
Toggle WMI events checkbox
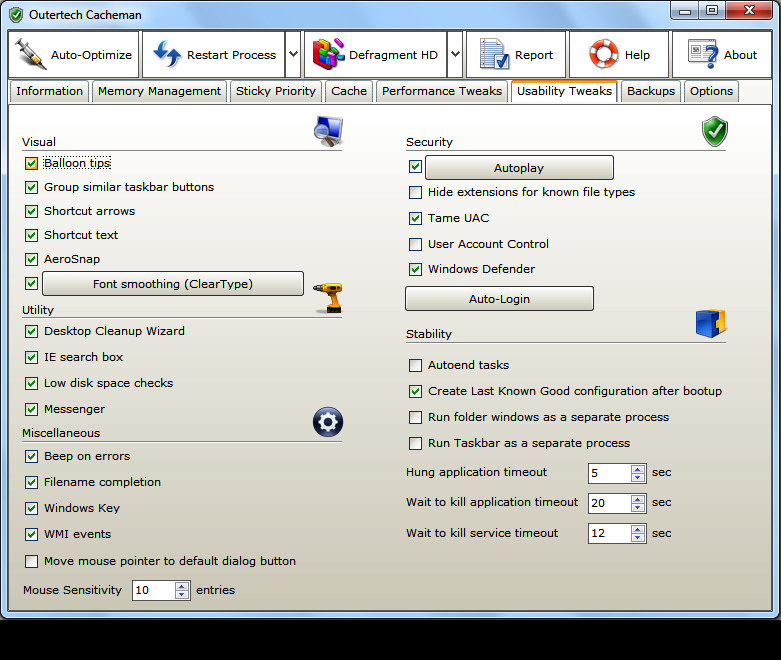tap(31, 534)
